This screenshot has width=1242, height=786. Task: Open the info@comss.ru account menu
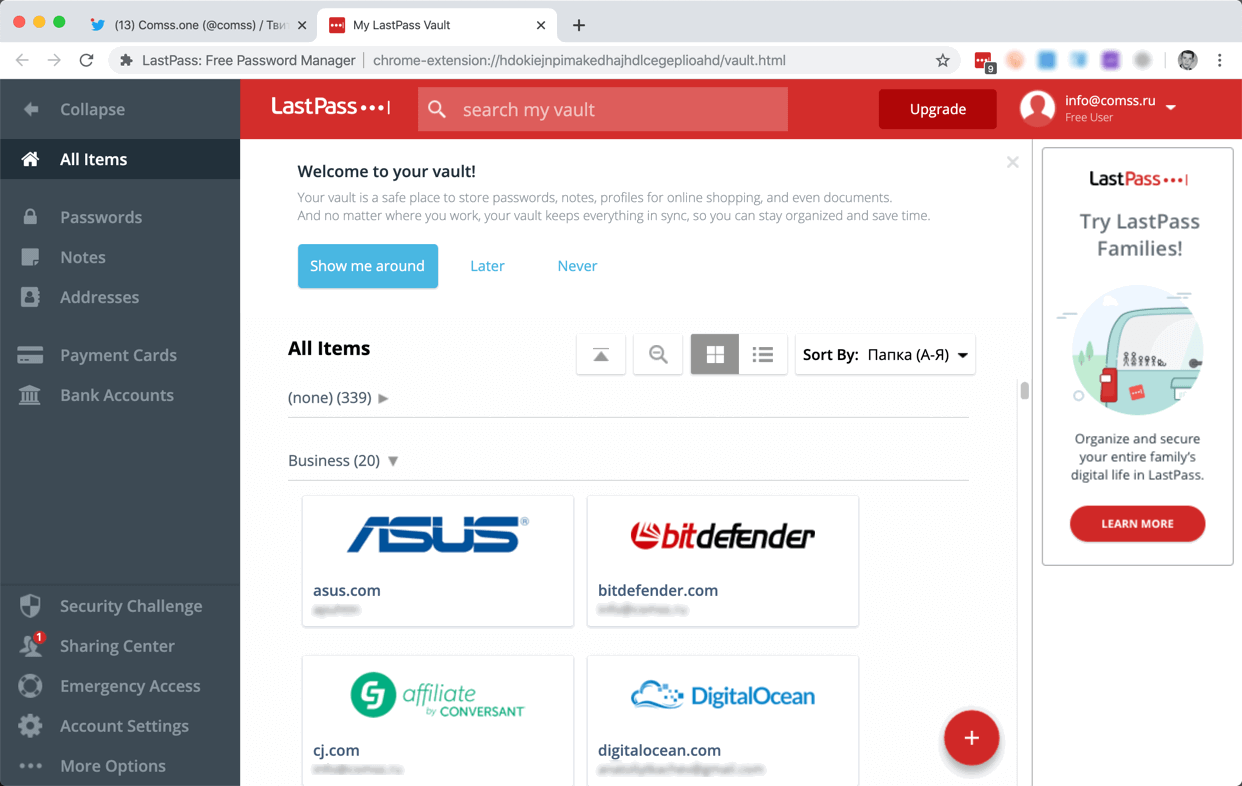pyautogui.click(x=1098, y=108)
